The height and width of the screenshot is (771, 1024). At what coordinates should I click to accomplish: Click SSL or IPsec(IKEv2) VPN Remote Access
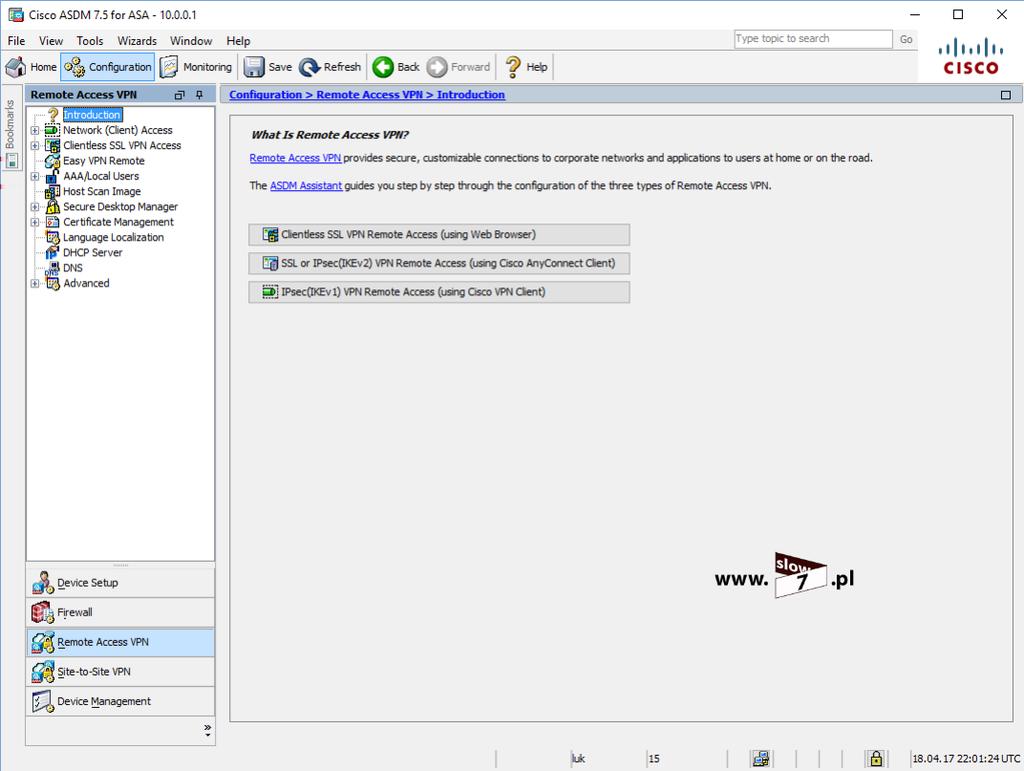tap(439, 263)
